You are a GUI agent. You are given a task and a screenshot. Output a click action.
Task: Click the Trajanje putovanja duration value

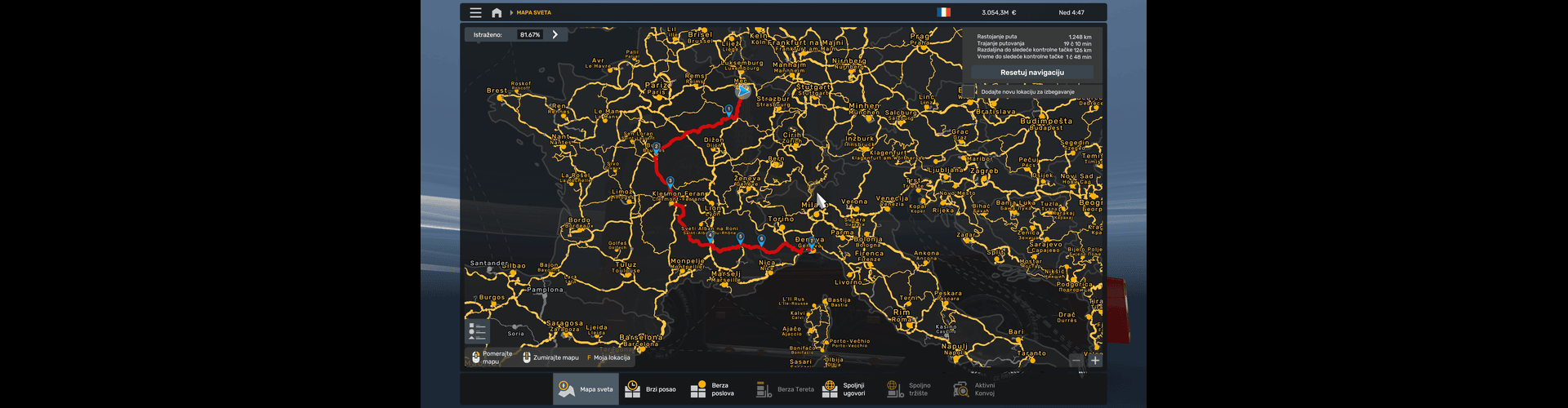click(1077, 43)
